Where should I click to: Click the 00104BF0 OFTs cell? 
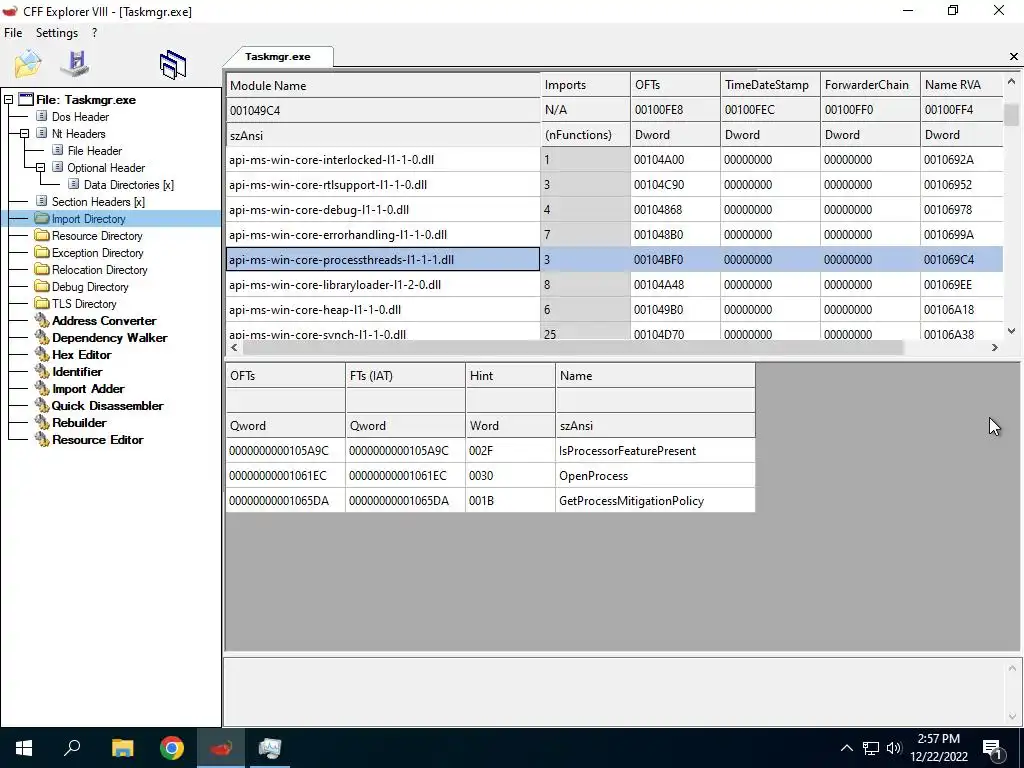pos(675,260)
